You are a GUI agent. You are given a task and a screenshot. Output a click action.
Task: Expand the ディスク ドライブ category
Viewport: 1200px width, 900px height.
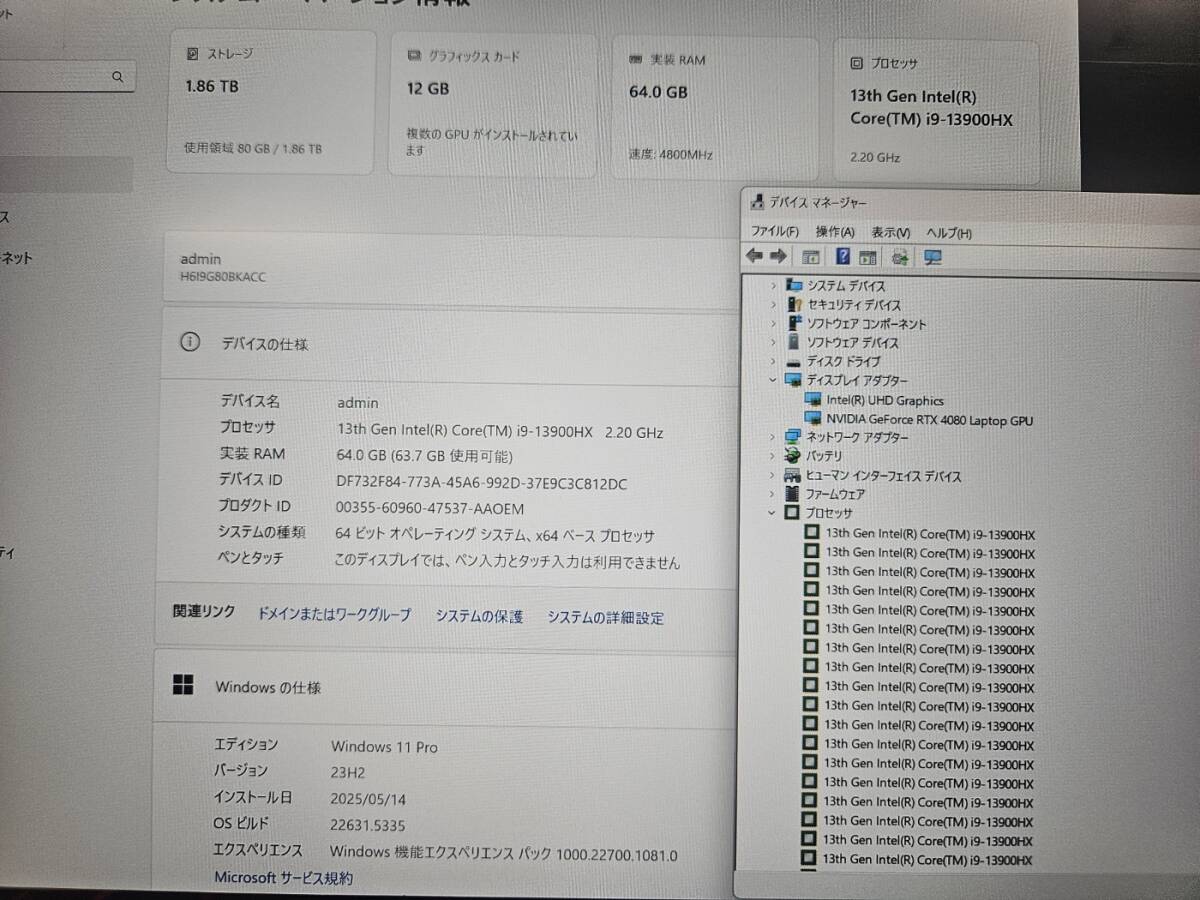tap(773, 361)
